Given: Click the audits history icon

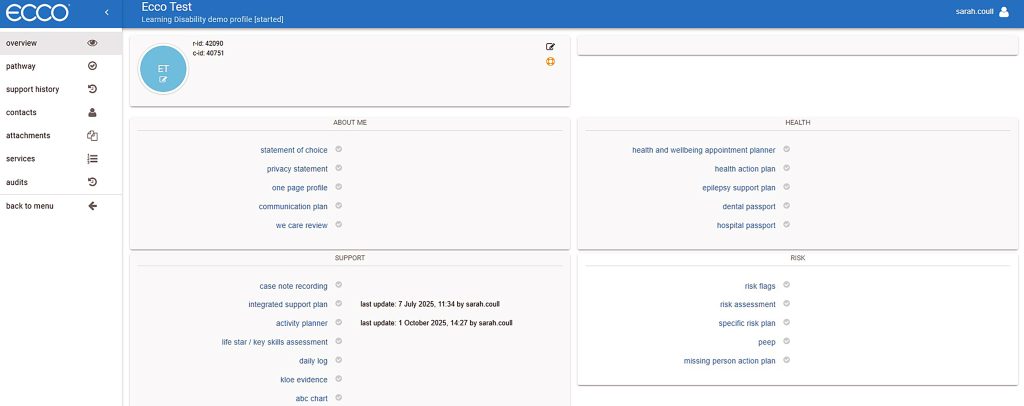Looking at the screenshot, I should click(92, 182).
